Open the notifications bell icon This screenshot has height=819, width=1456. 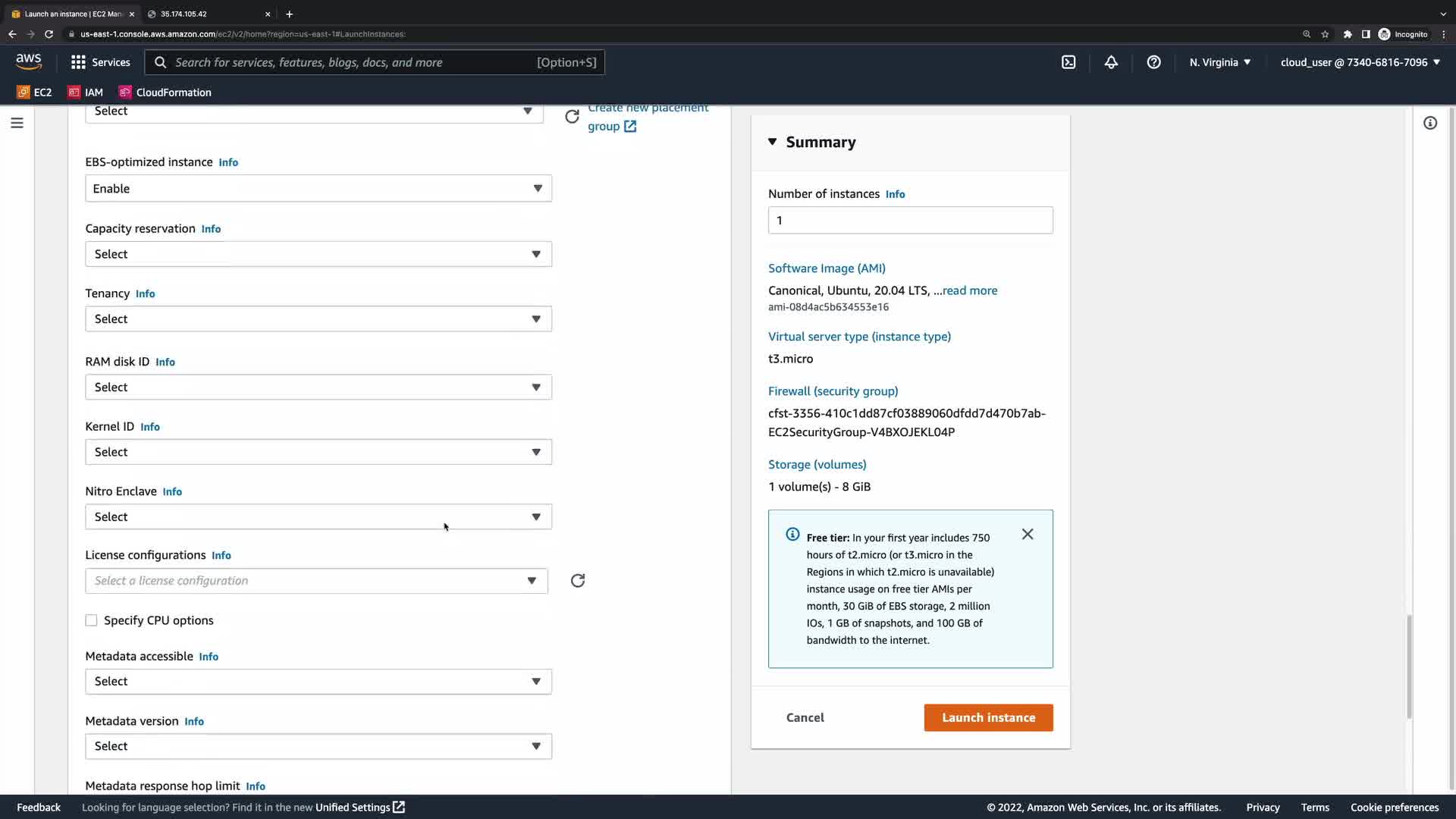pyautogui.click(x=1111, y=62)
